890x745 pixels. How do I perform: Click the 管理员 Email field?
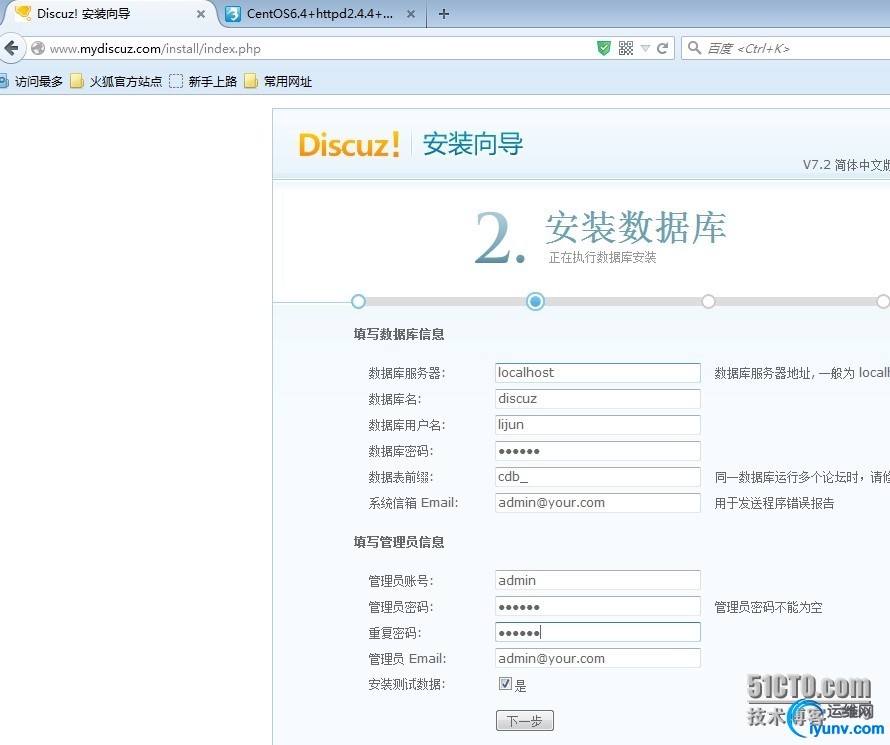click(x=598, y=658)
